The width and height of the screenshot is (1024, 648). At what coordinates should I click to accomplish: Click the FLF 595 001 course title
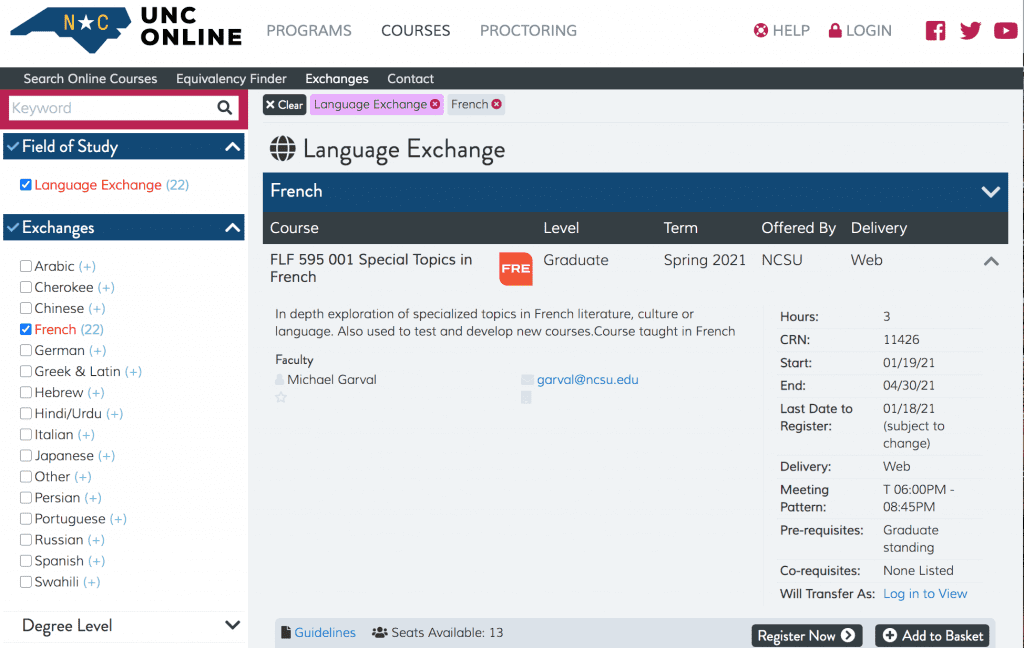tap(371, 268)
